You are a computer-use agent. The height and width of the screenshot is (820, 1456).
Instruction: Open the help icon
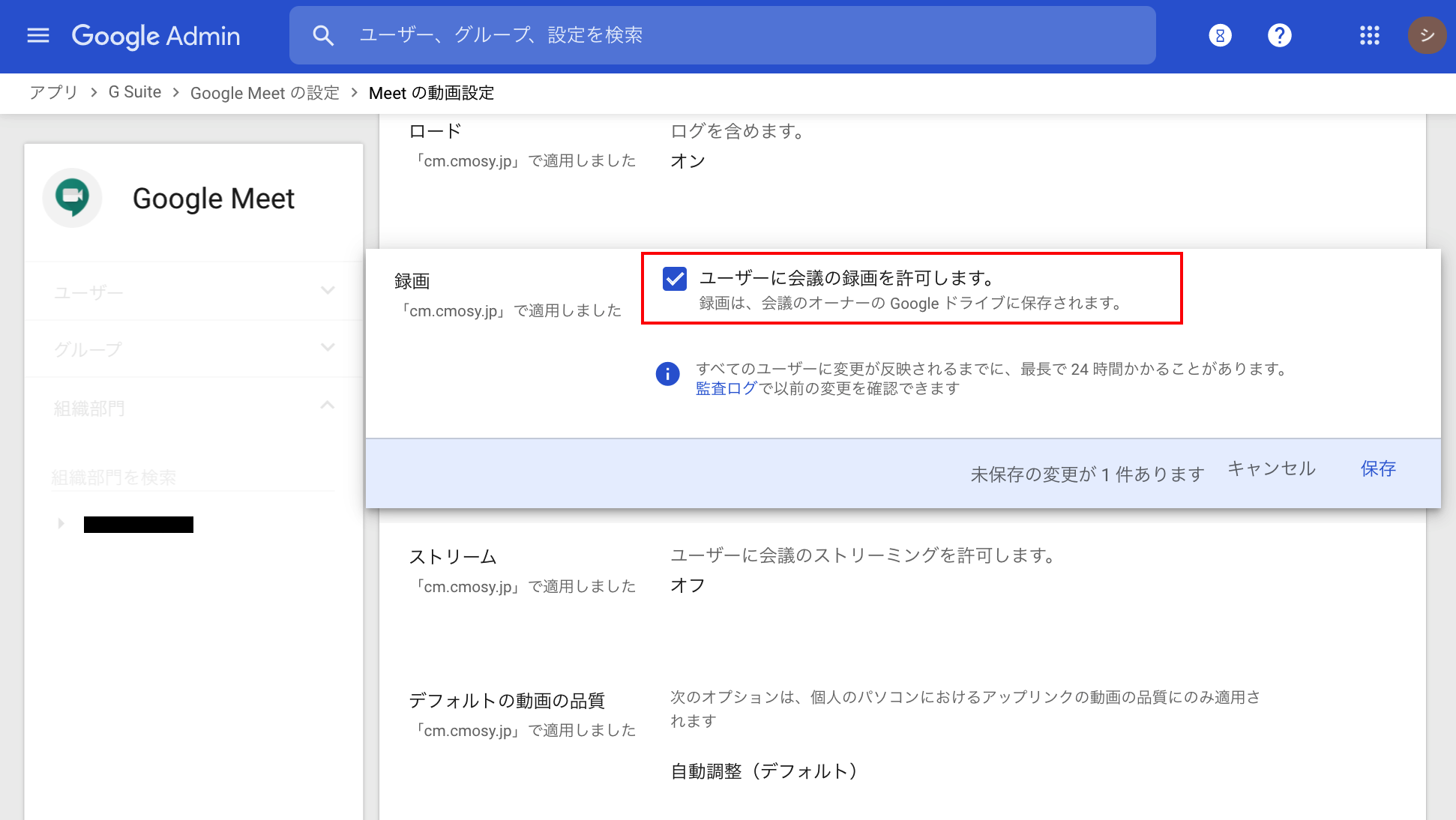(x=1279, y=34)
